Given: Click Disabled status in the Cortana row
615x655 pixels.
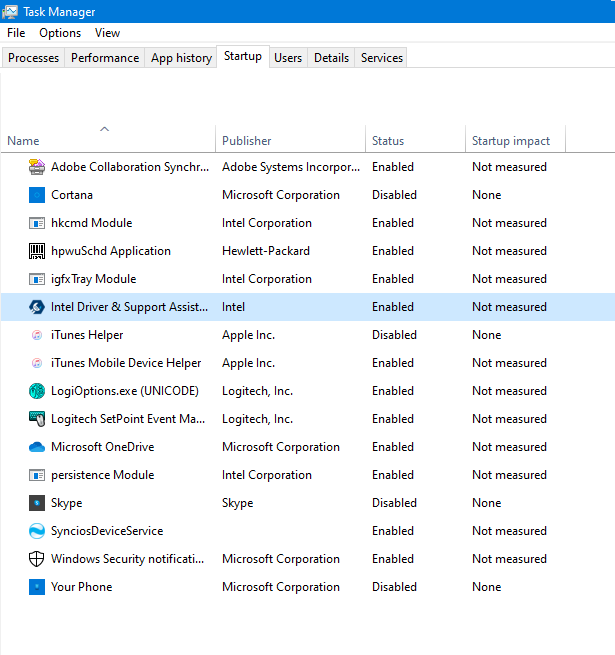Looking at the screenshot, I should click(x=394, y=195).
